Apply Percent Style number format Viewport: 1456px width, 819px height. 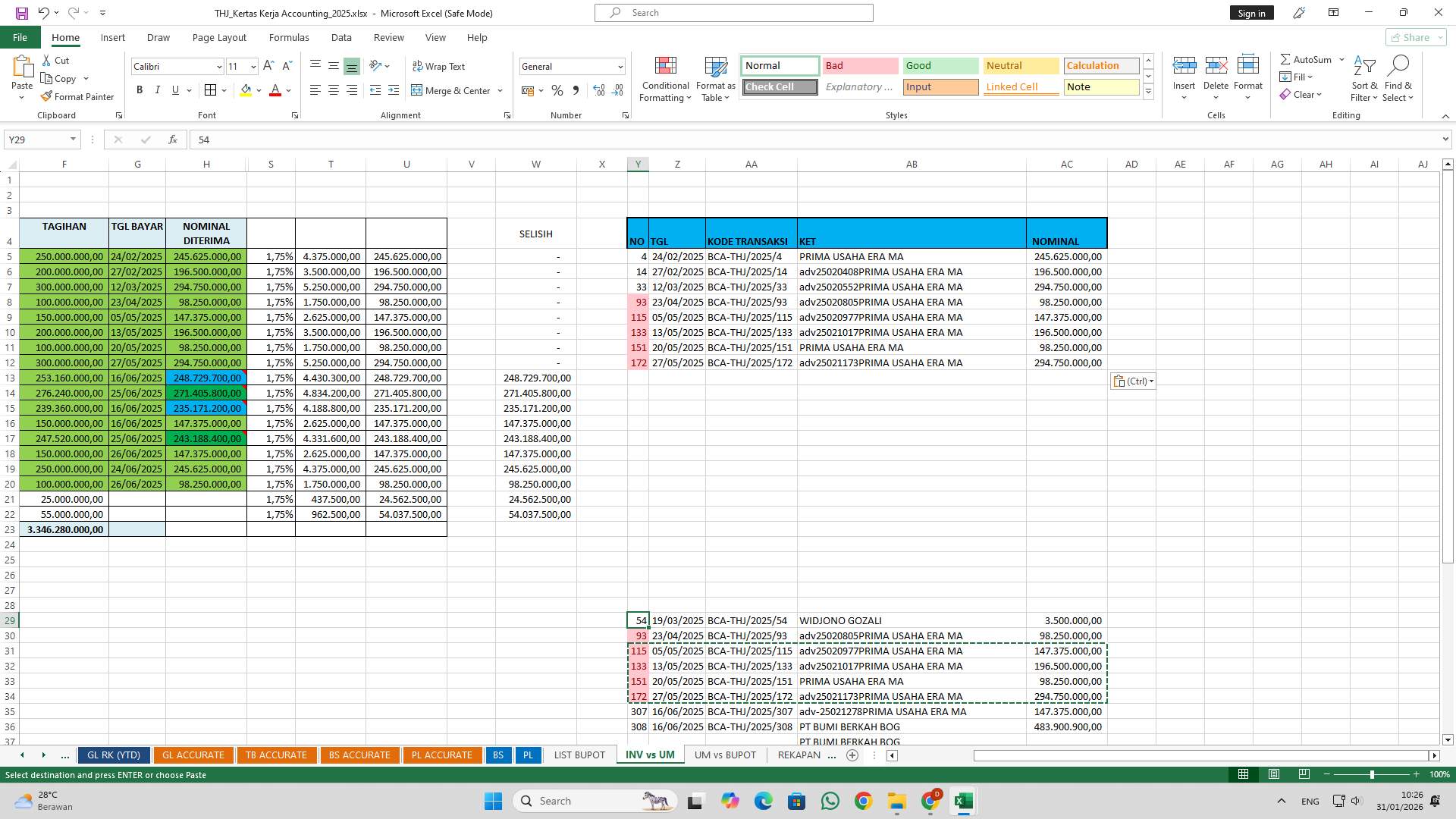[557, 90]
